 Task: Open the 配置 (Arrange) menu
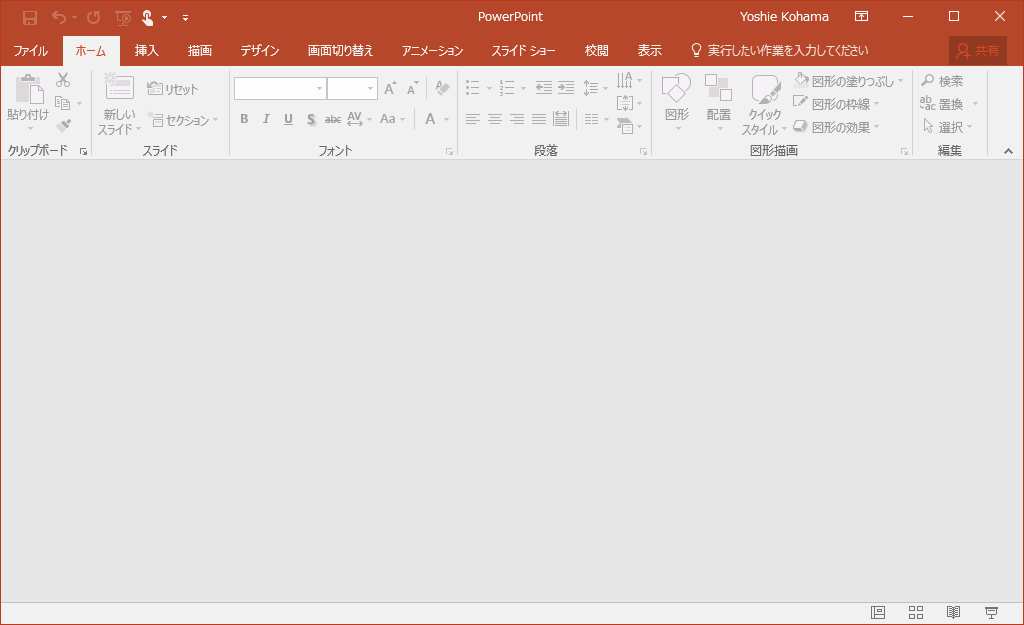tap(718, 103)
